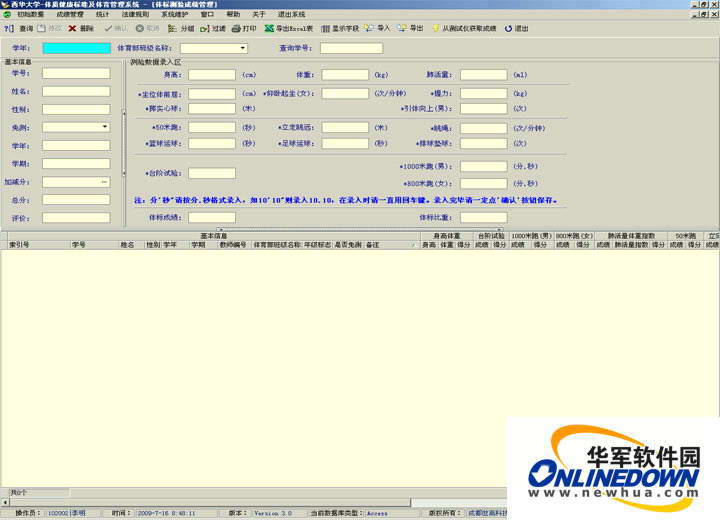Click the 过滤 filter toolbar icon

tap(204, 28)
